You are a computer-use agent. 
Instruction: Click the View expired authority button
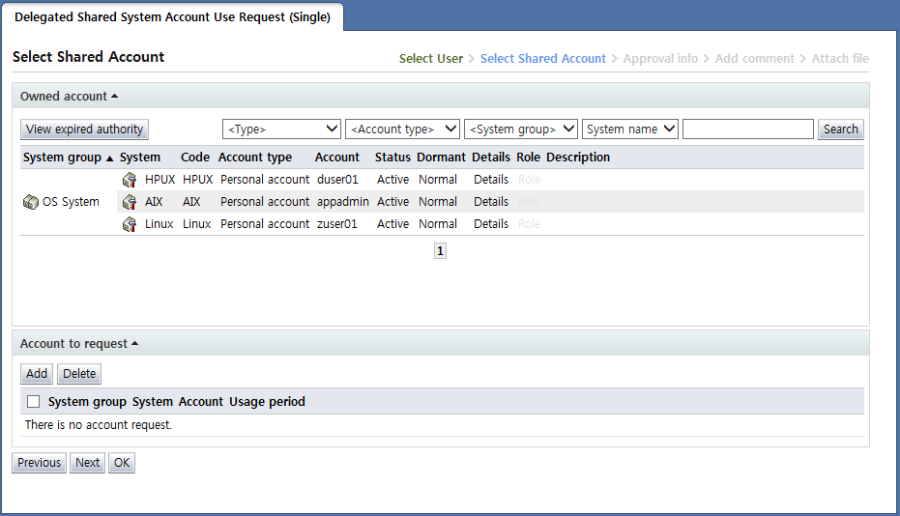click(x=85, y=129)
